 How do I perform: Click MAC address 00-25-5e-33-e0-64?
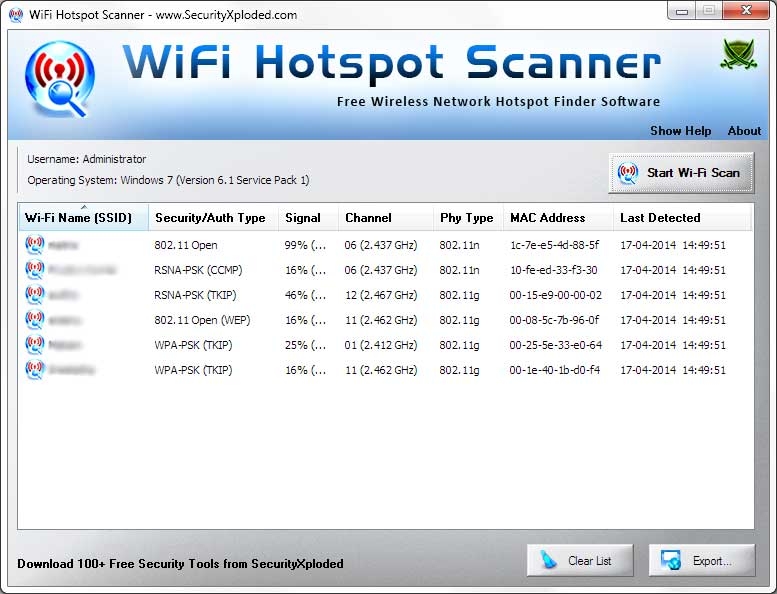click(555, 345)
